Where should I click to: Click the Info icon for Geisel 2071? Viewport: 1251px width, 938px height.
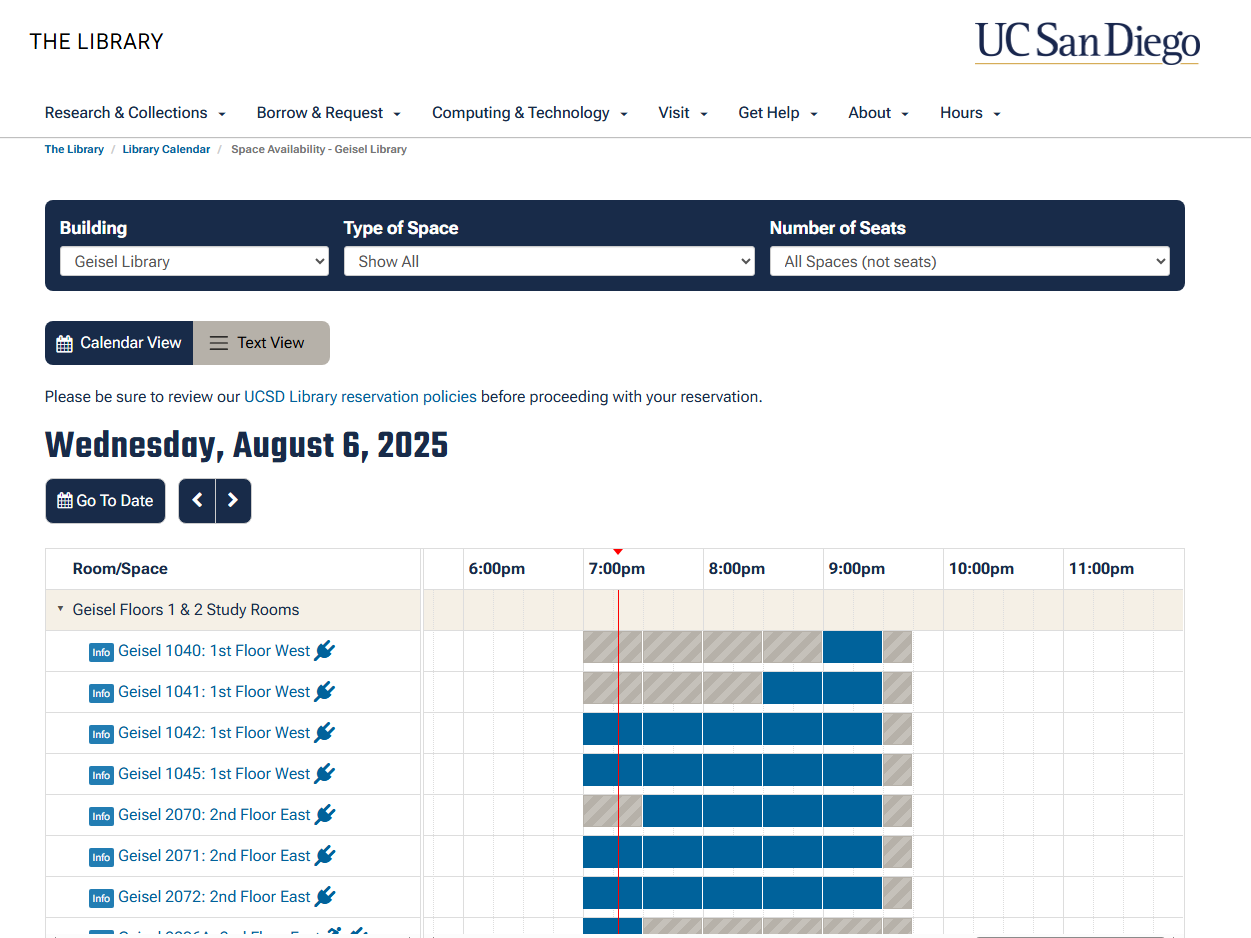101,857
